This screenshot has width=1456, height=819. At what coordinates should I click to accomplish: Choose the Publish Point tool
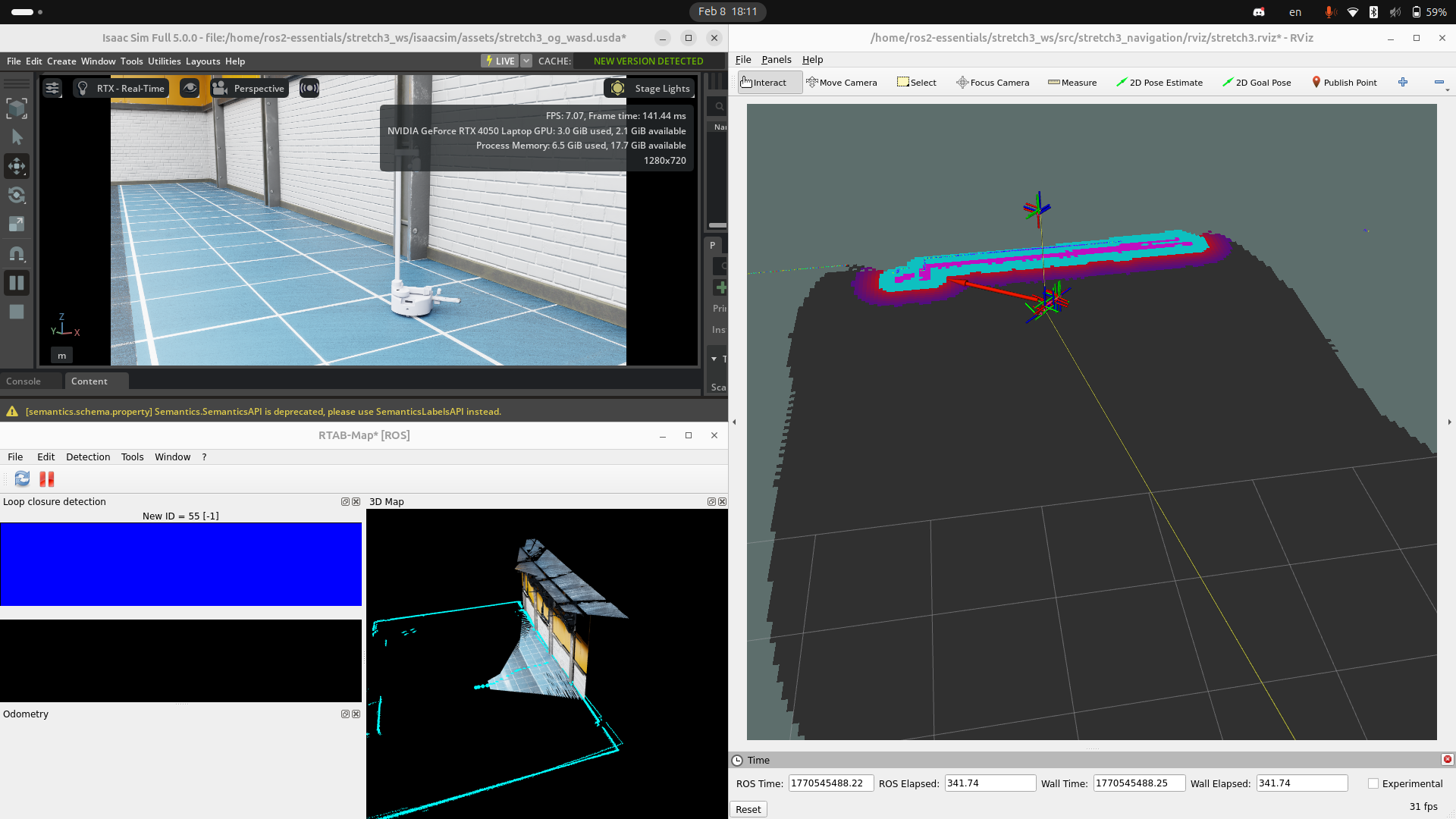click(x=1344, y=83)
